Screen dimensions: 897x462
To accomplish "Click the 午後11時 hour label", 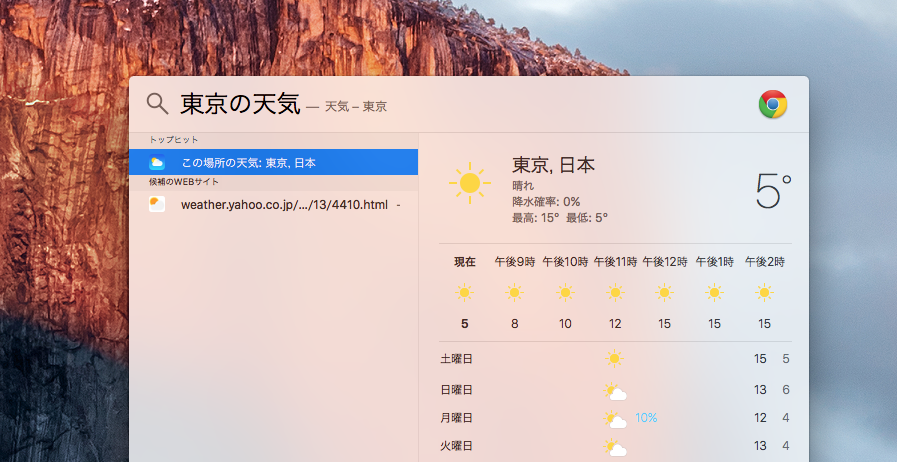I will (x=615, y=262).
